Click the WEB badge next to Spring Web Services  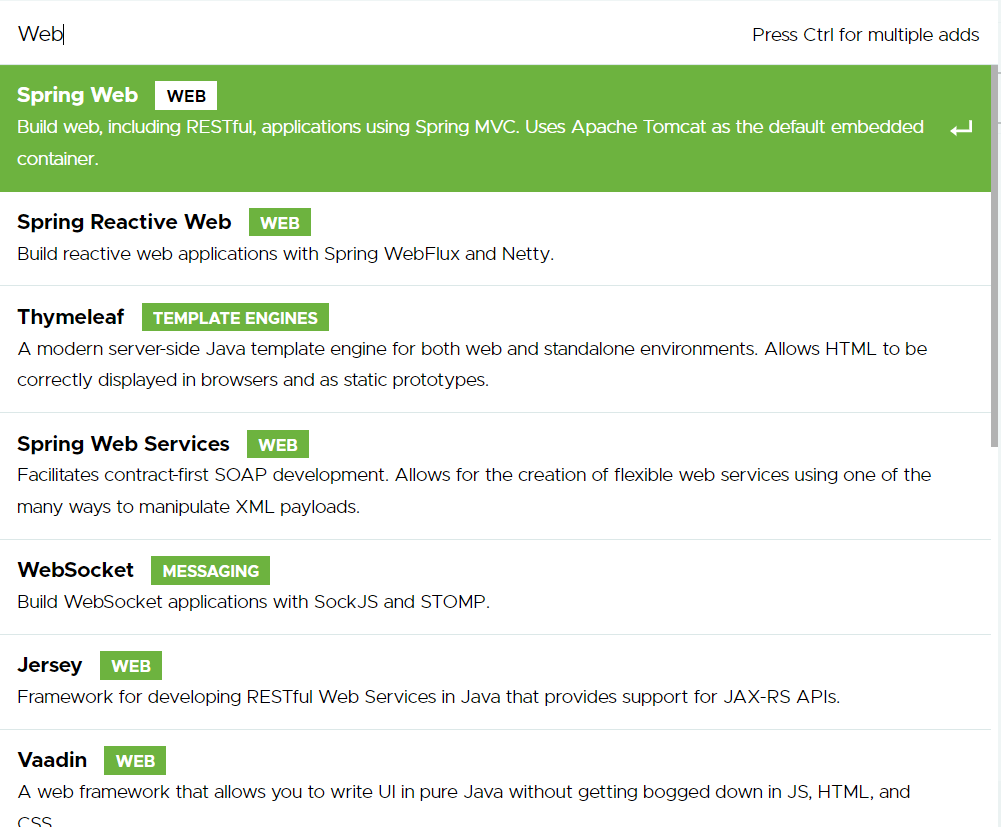point(277,444)
